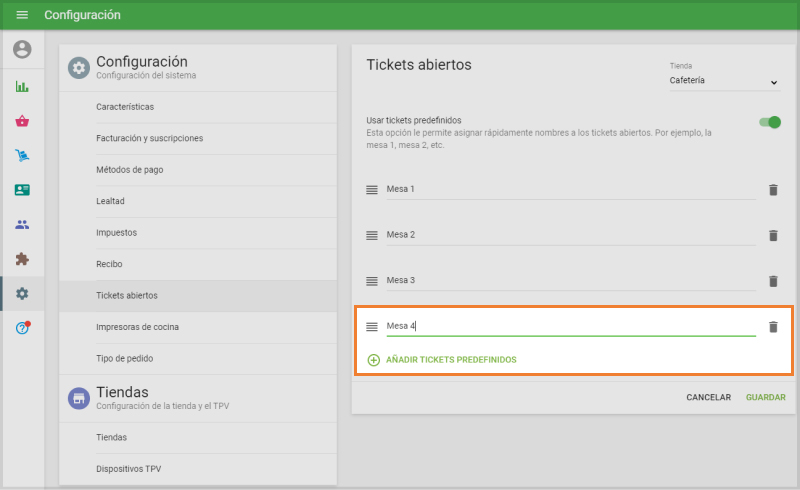Image resolution: width=800 pixels, height=490 pixels.
Task: Open the user account profile icon
Action: pyautogui.click(x=22, y=49)
